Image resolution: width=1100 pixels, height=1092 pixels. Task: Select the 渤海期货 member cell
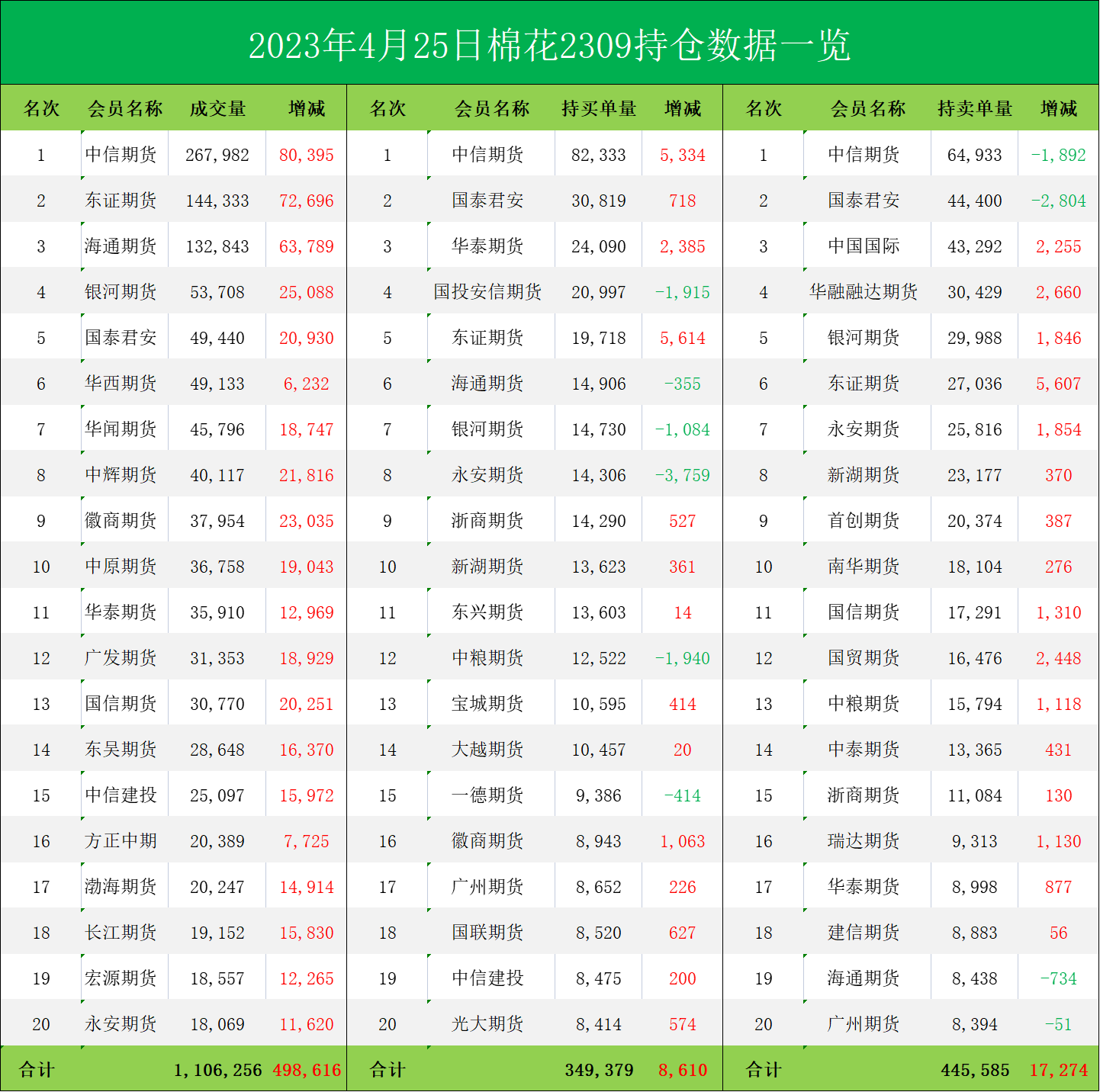121,886
